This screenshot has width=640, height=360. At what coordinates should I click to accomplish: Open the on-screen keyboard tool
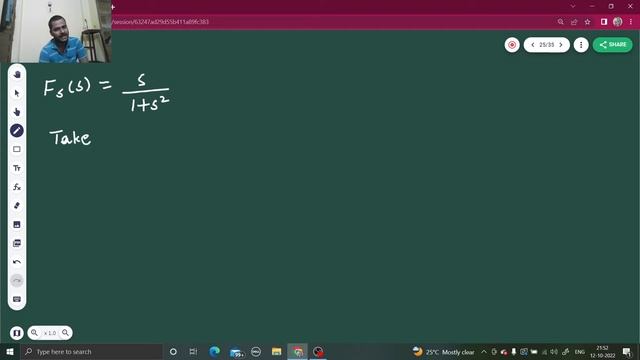coord(17,299)
